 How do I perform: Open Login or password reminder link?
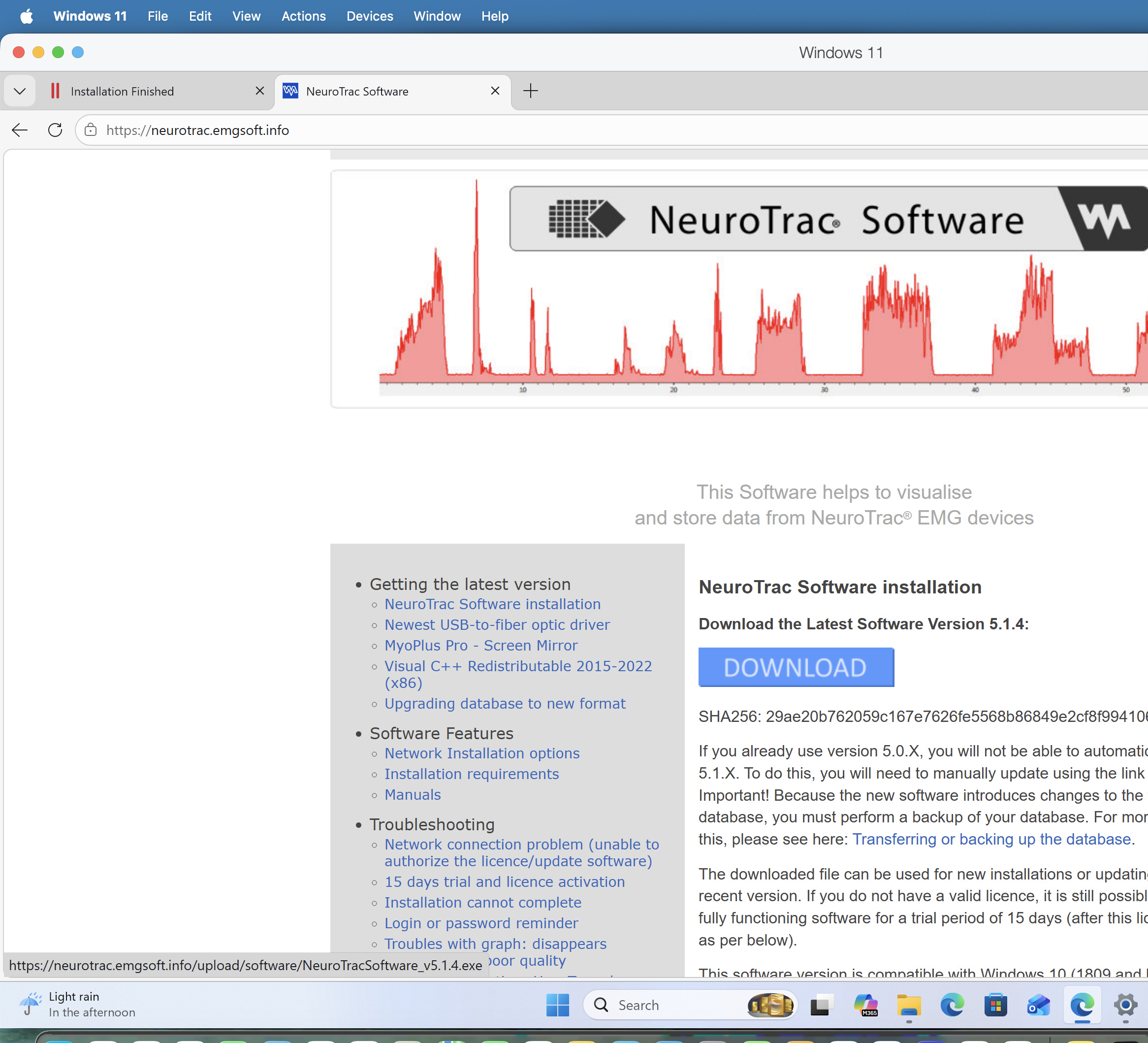[481, 923]
